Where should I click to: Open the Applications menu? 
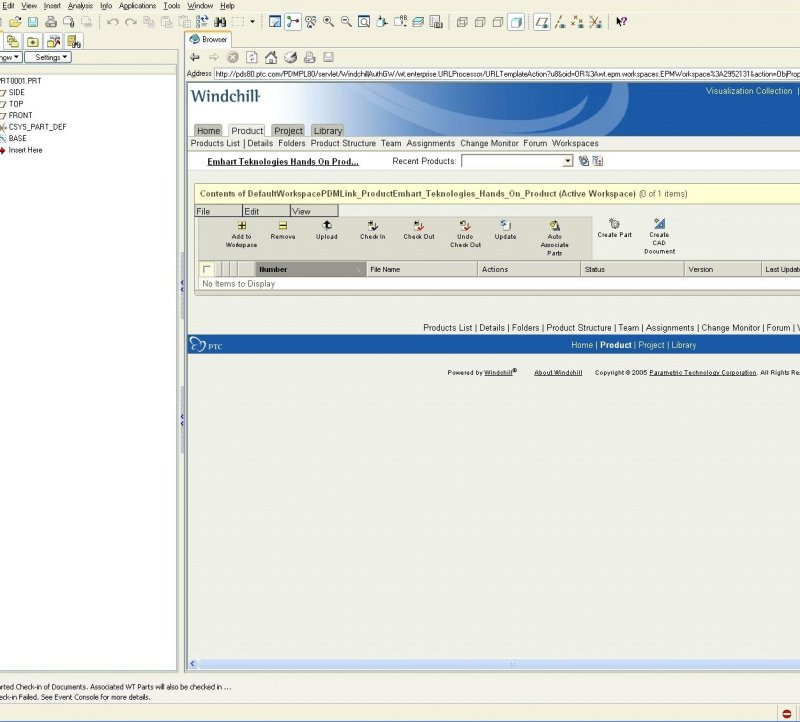coord(137,6)
